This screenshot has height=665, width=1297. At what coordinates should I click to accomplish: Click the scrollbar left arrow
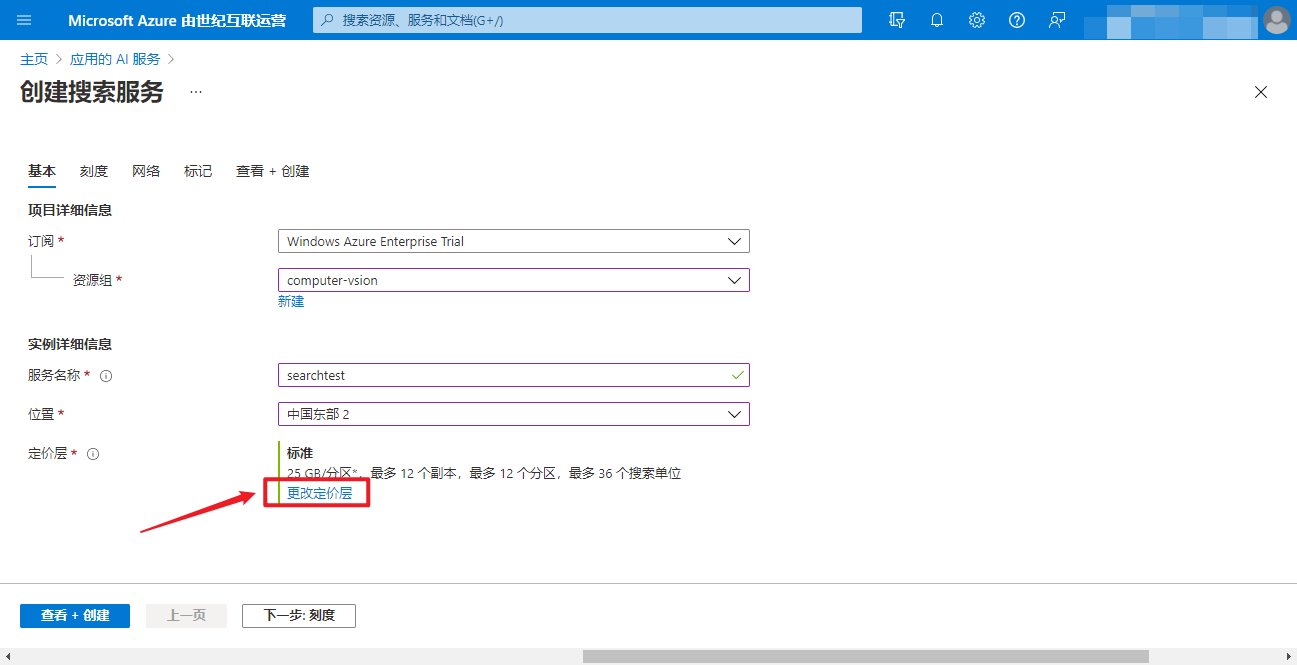8,656
